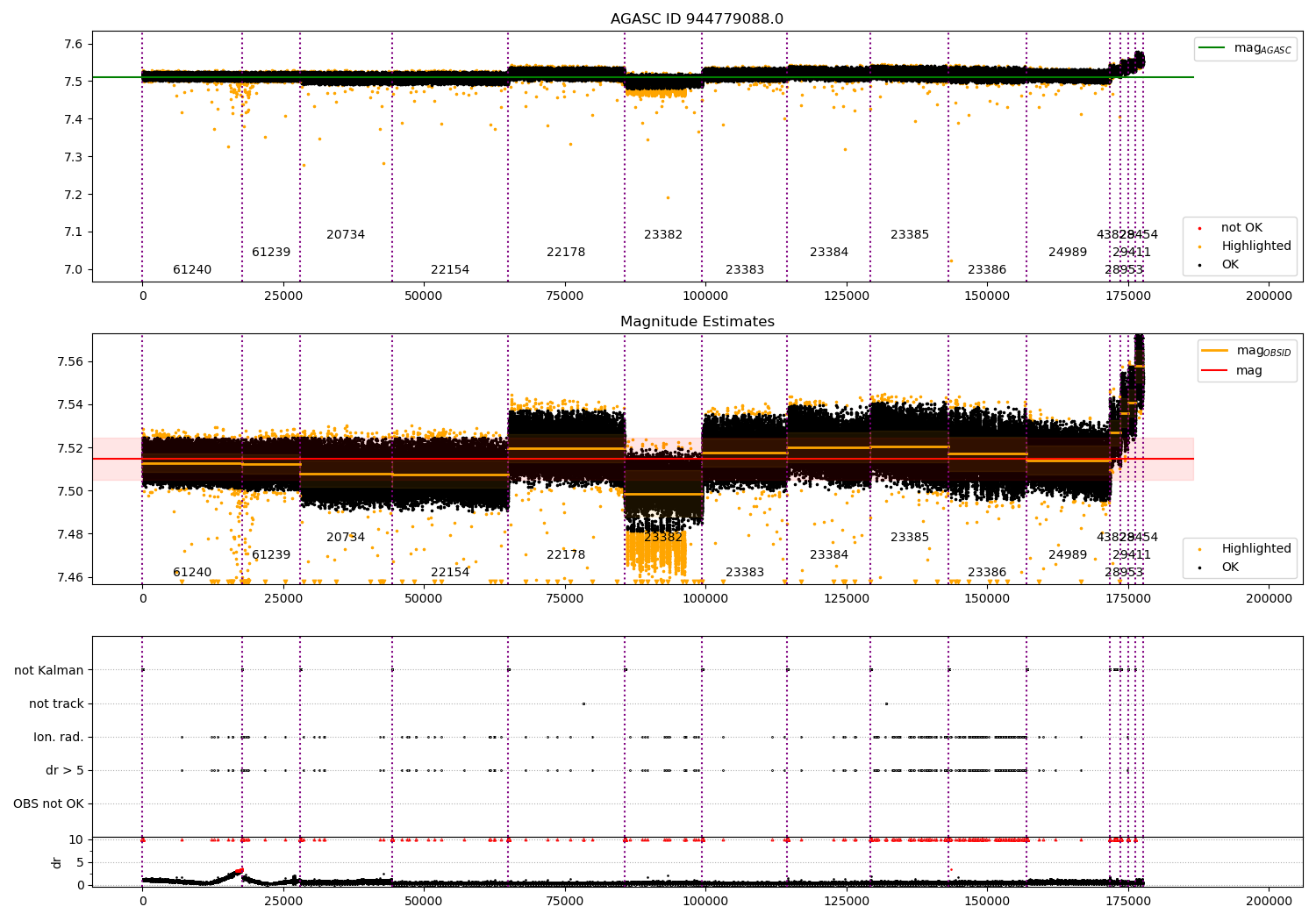
Task: Click obsid label 23385 in middle plot
Action: (910, 537)
